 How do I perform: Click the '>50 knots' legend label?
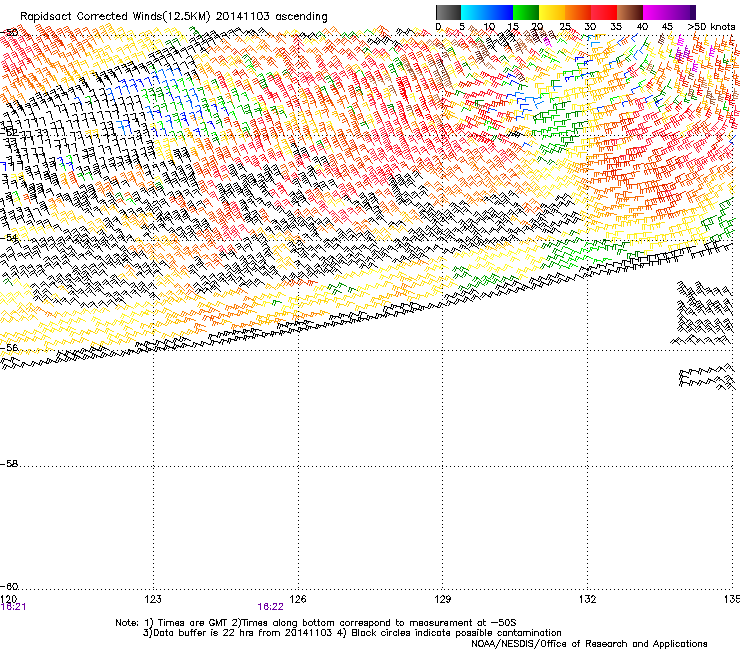(711, 27)
